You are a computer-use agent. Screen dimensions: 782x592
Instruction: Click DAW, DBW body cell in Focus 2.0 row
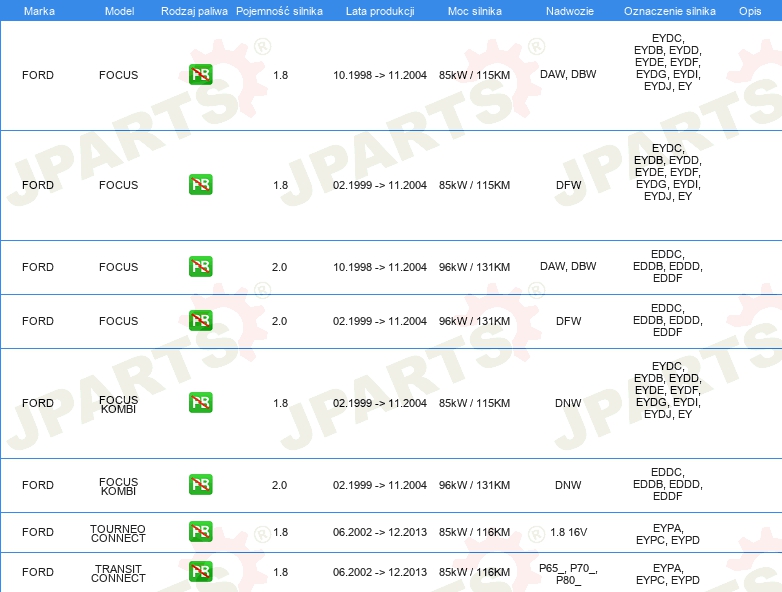(x=568, y=266)
